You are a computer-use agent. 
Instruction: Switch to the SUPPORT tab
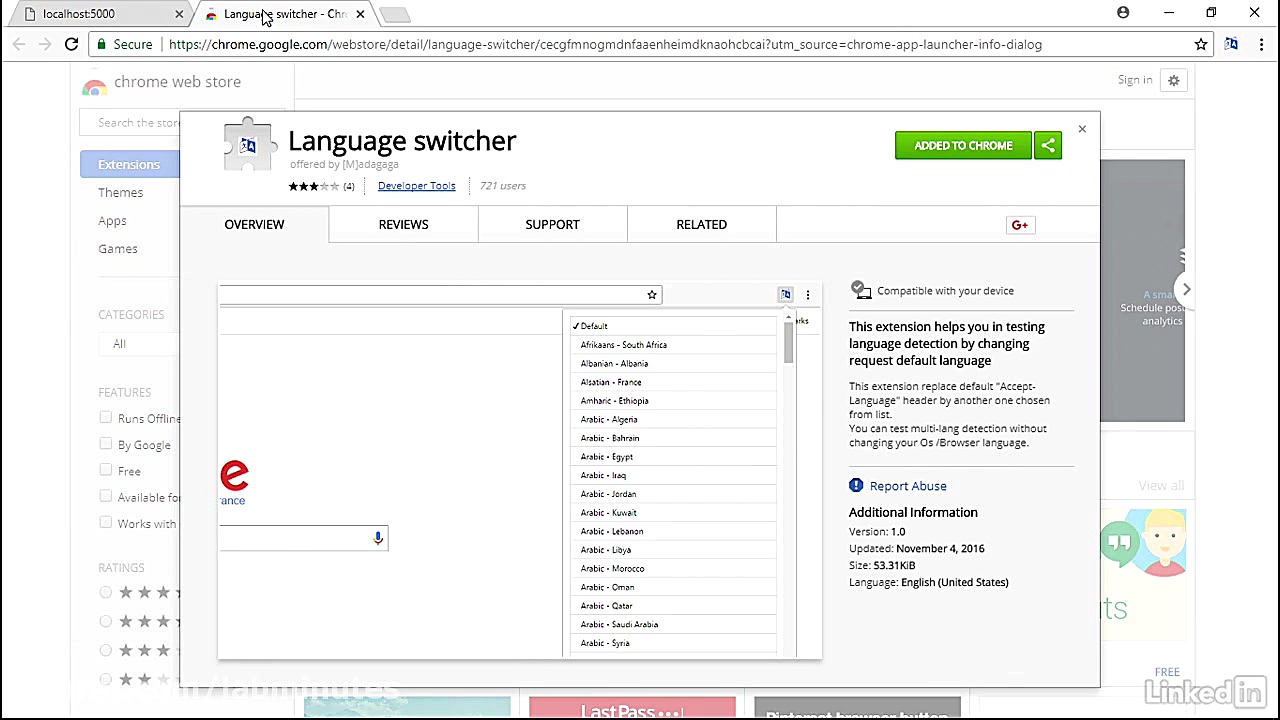[x=552, y=224]
